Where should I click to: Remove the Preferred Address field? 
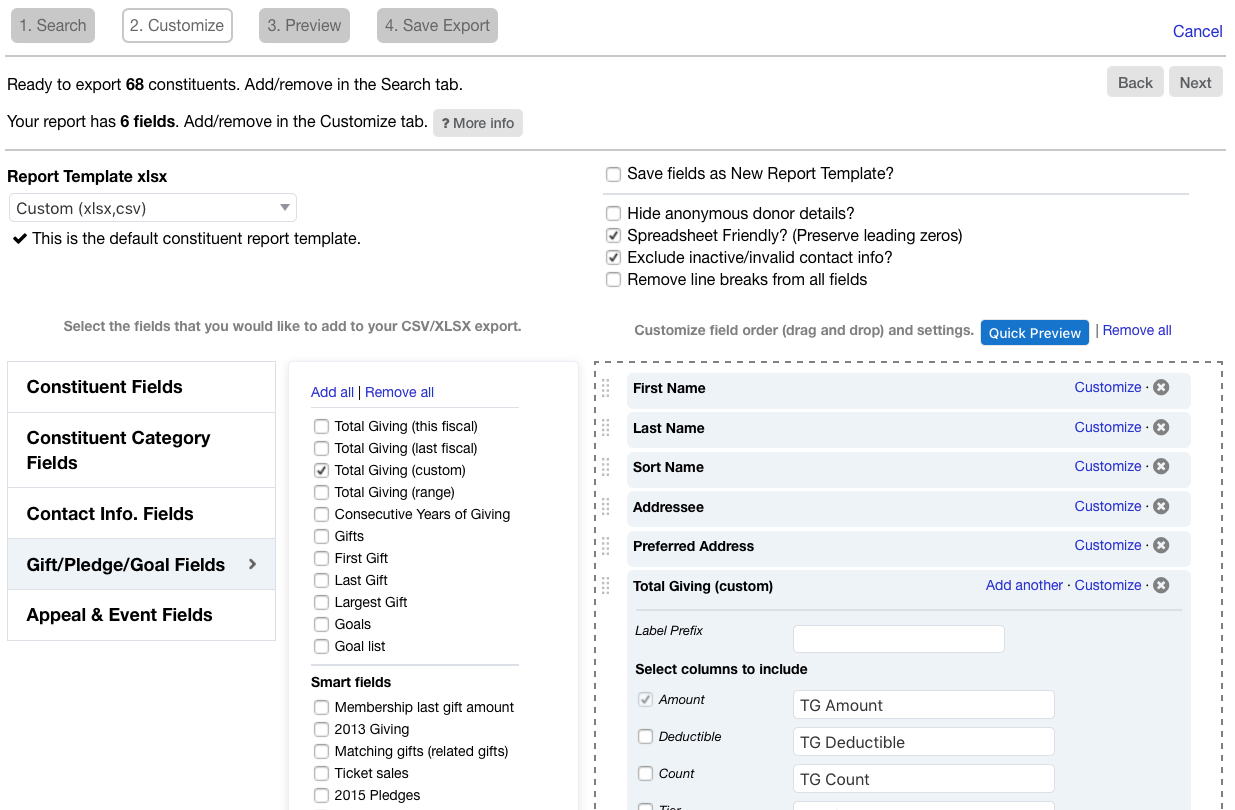tap(1161, 546)
